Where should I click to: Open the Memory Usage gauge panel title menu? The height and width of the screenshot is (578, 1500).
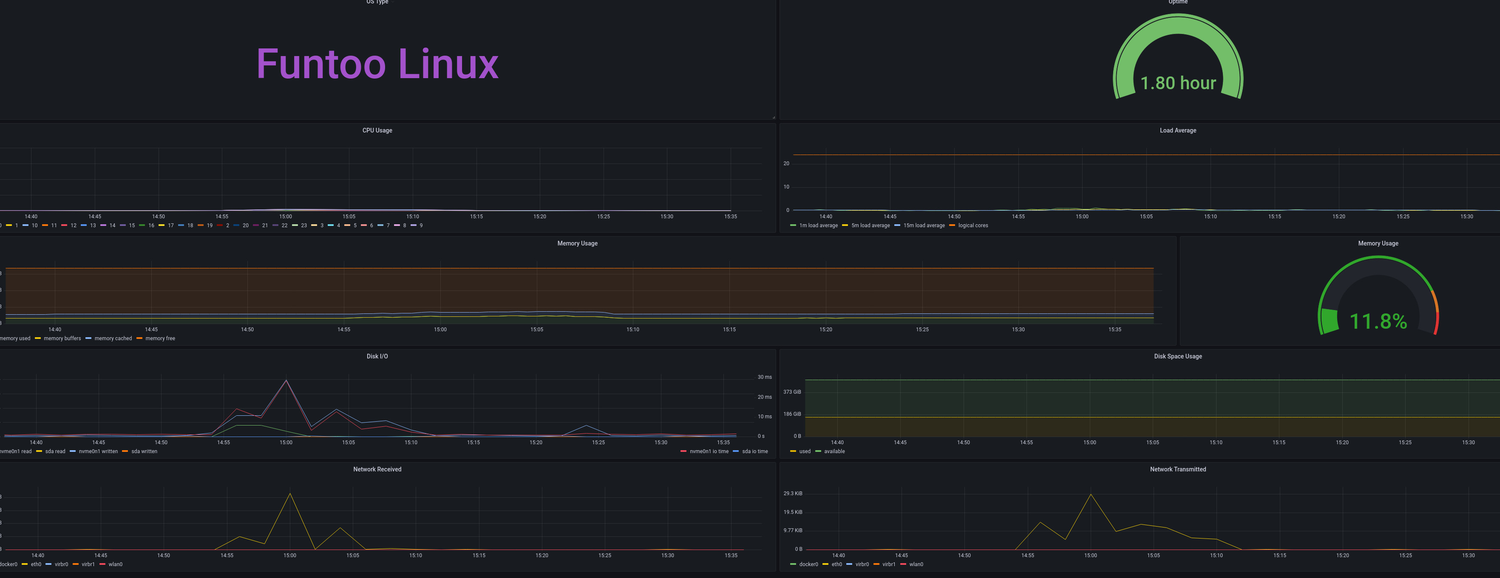tap(1378, 243)
